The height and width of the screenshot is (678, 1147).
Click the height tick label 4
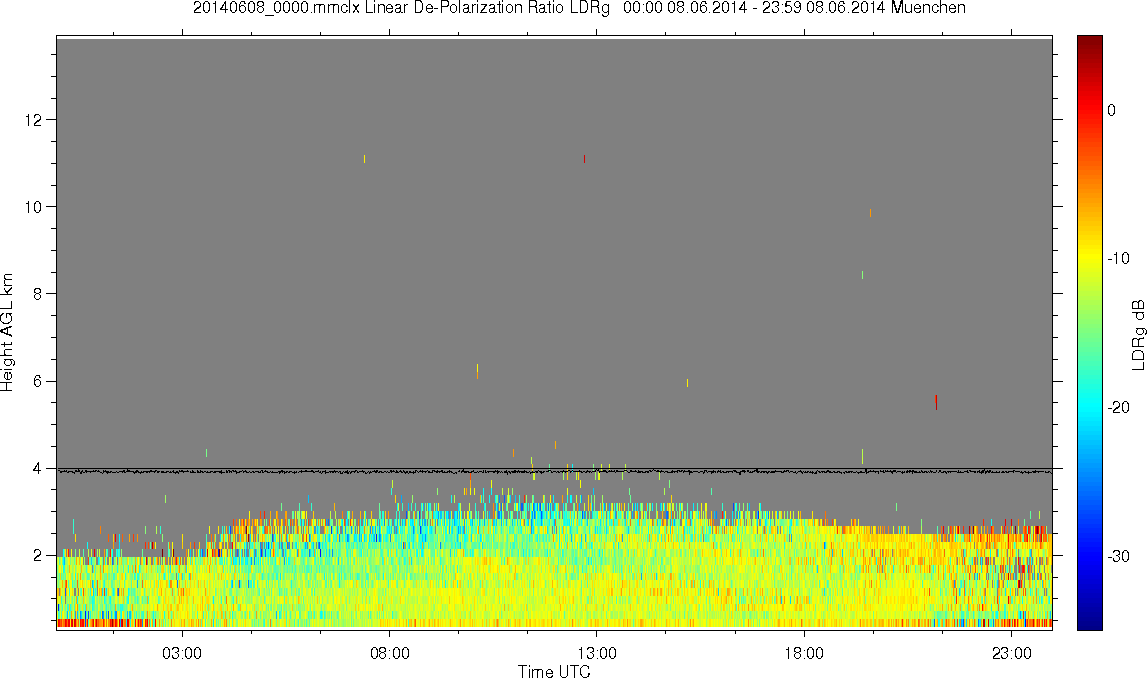[x=38, y=468]
